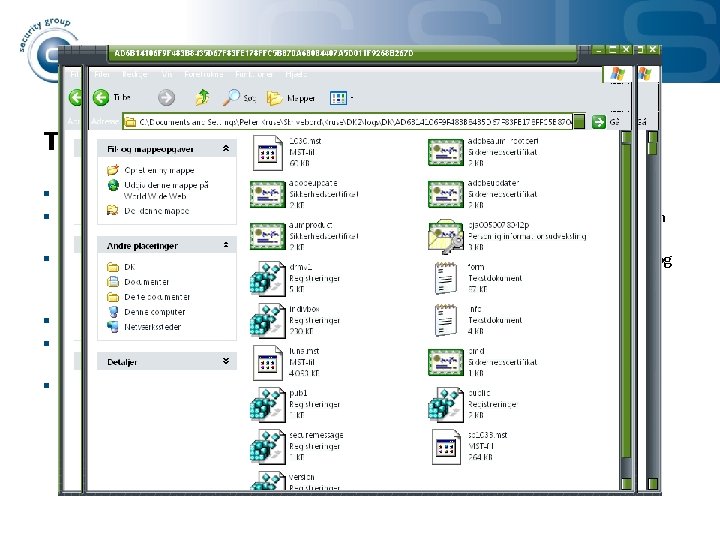720x540 pixels.
Task: Click the window title bar hash text
Action: tap(264, 53)
